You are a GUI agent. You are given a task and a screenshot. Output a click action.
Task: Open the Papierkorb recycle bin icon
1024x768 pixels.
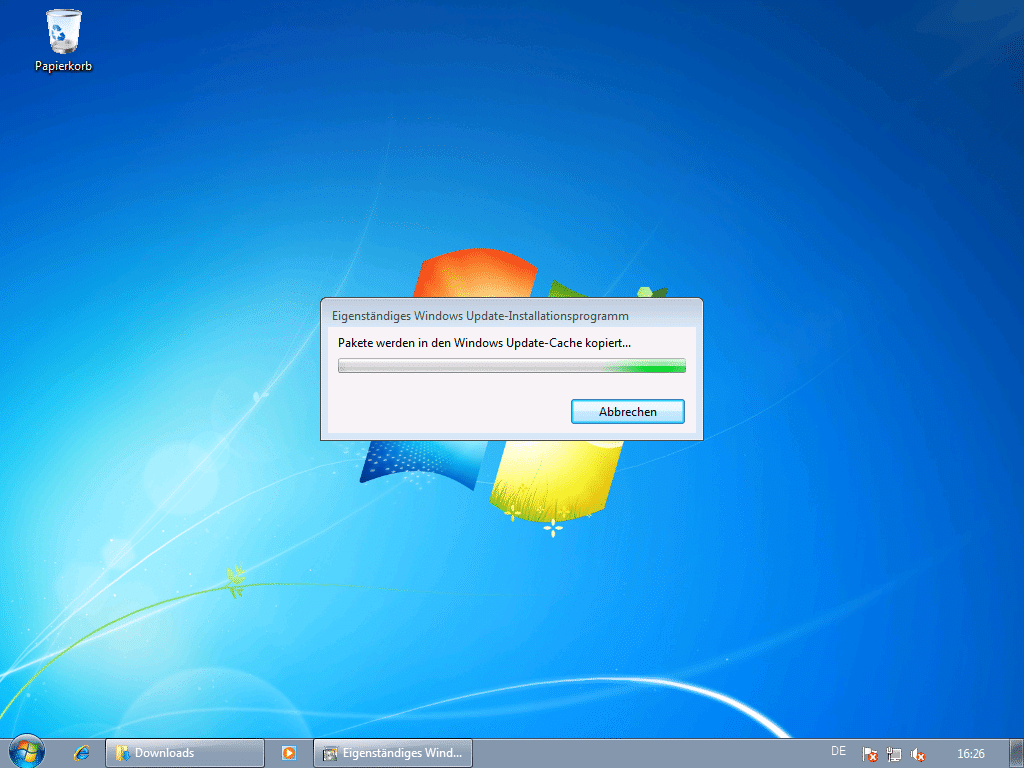click(63, 40)
